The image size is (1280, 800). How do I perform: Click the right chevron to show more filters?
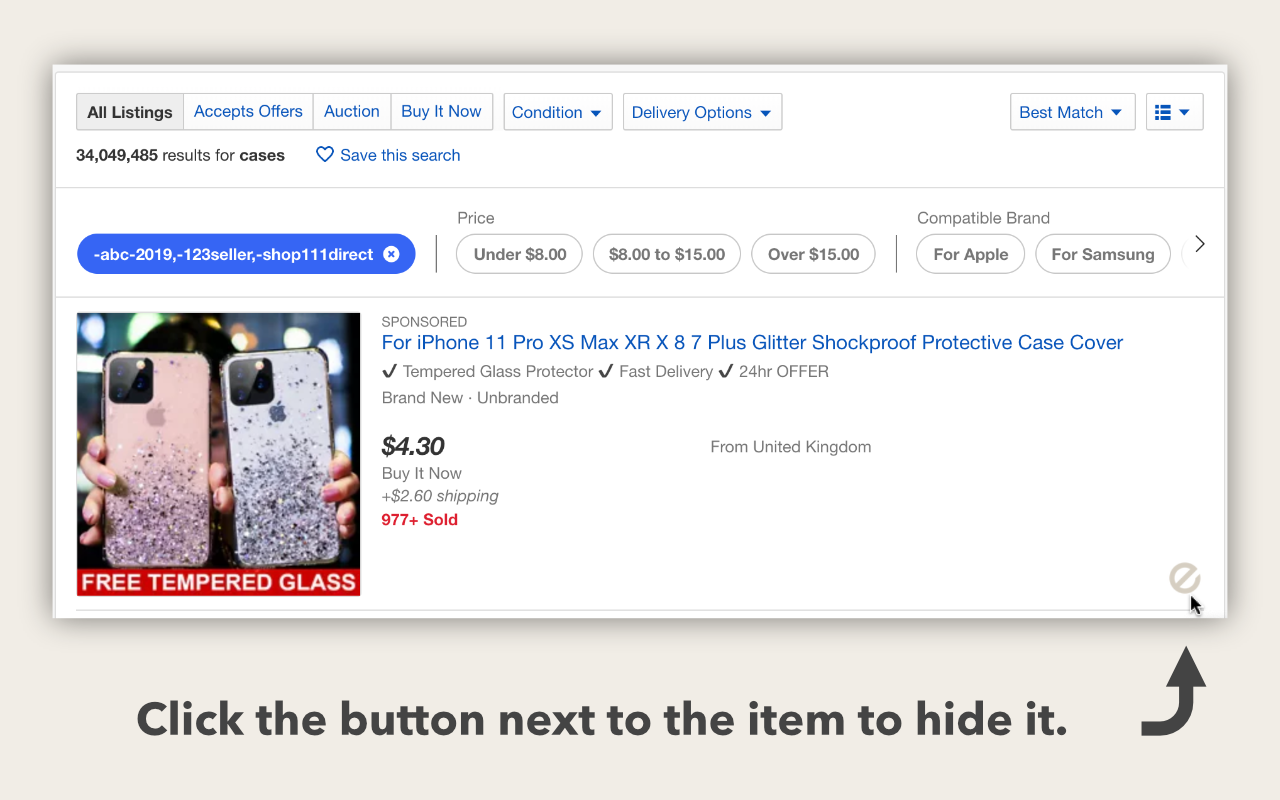coord(1200,244)
